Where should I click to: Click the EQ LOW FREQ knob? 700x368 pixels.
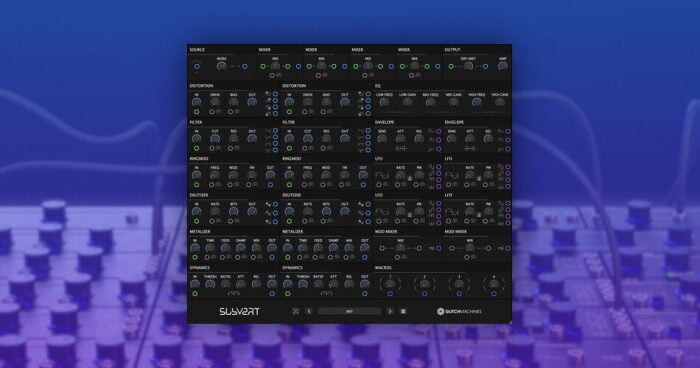[x=384, y=103]
